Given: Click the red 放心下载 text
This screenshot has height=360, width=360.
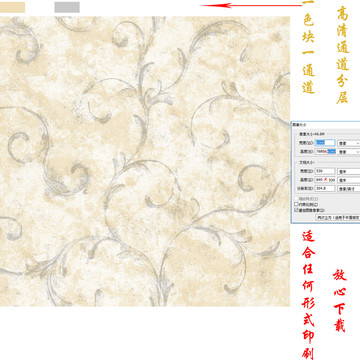Looking at the screenshot, I should (x=339, y=300).
